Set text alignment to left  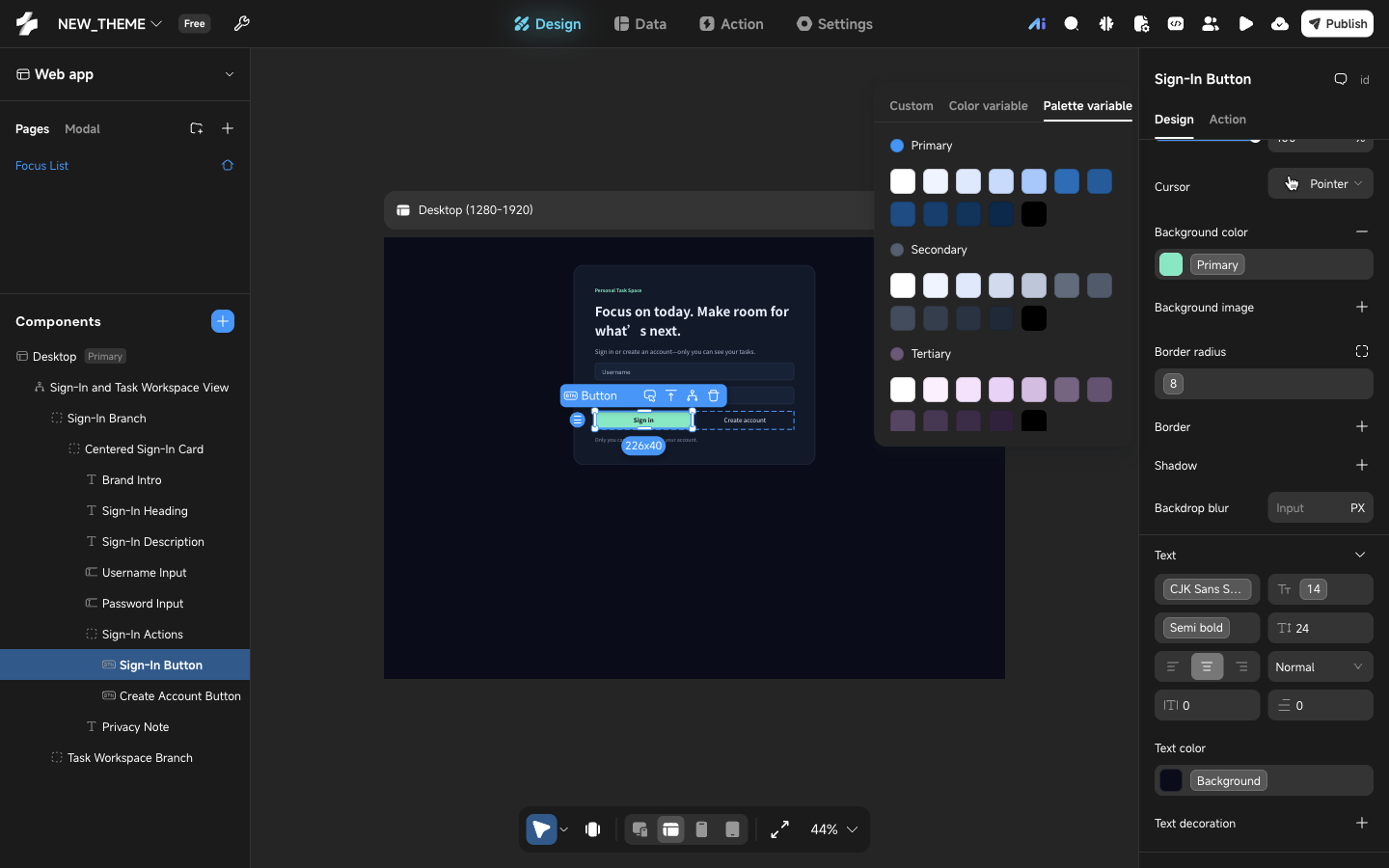1173,666
